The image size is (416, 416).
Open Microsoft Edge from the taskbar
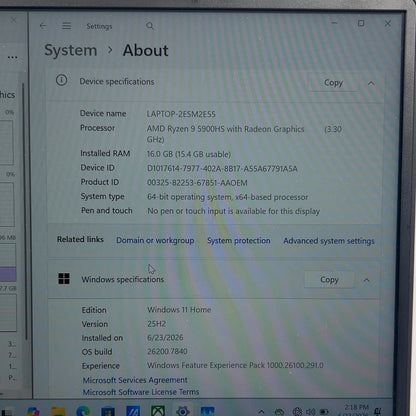pyautogui.click(x=83, y=411)
